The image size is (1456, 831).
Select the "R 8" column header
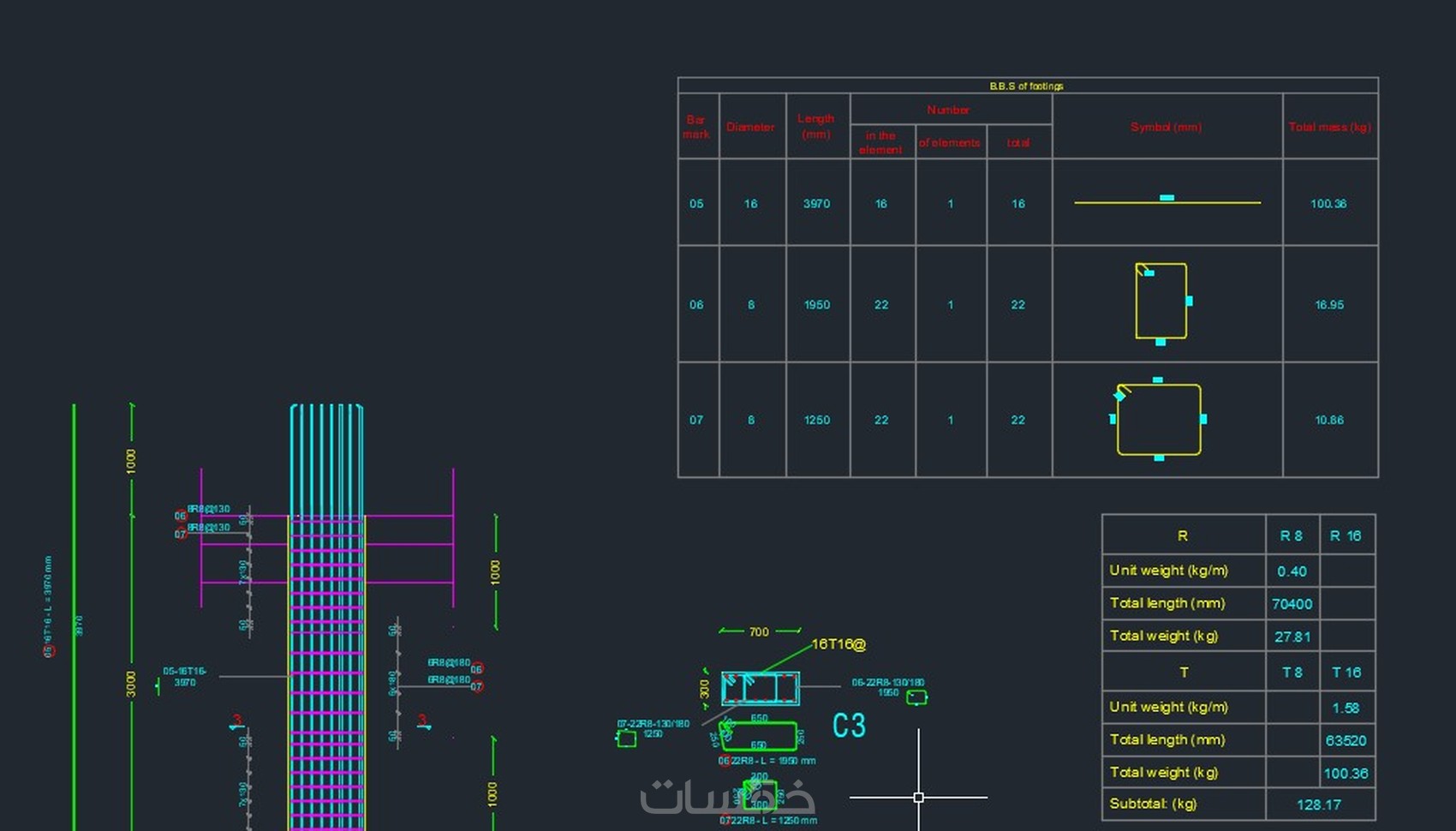(x=1292, y=535)
